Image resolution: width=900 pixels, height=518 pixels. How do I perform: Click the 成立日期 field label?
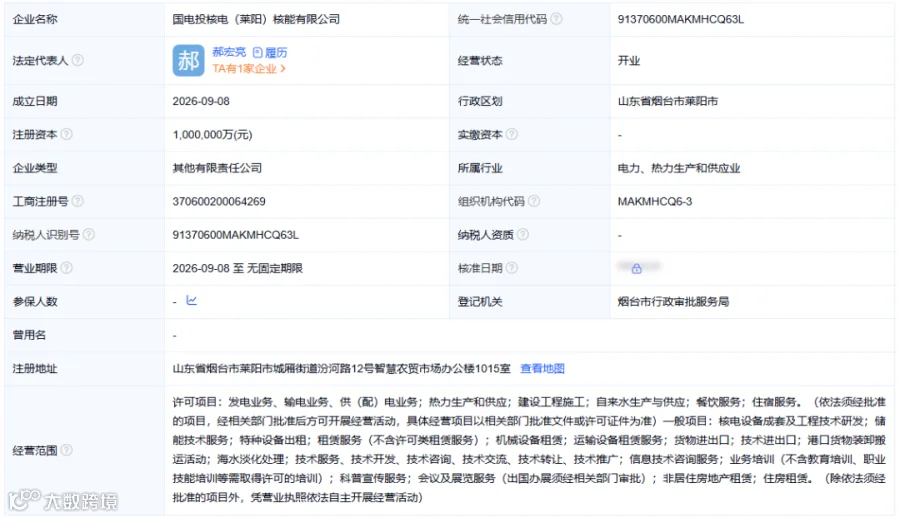(35, 101)
